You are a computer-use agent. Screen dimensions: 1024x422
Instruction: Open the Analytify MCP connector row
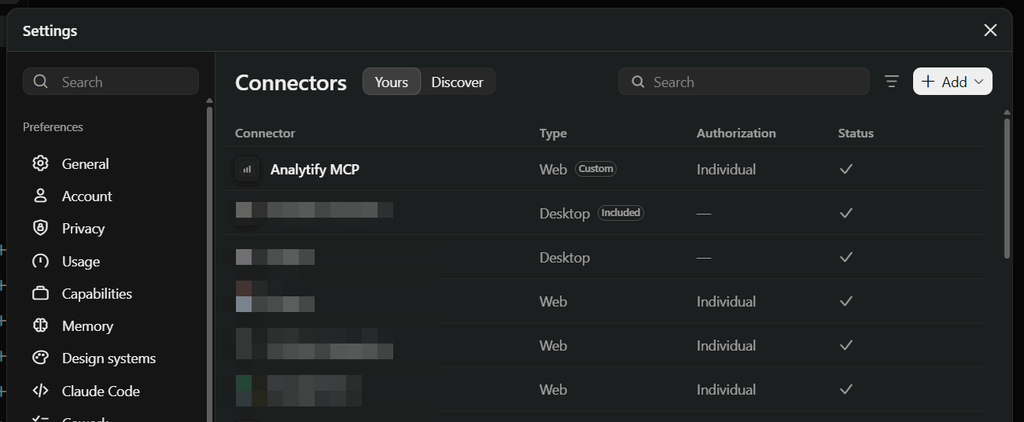coord(603,169)
